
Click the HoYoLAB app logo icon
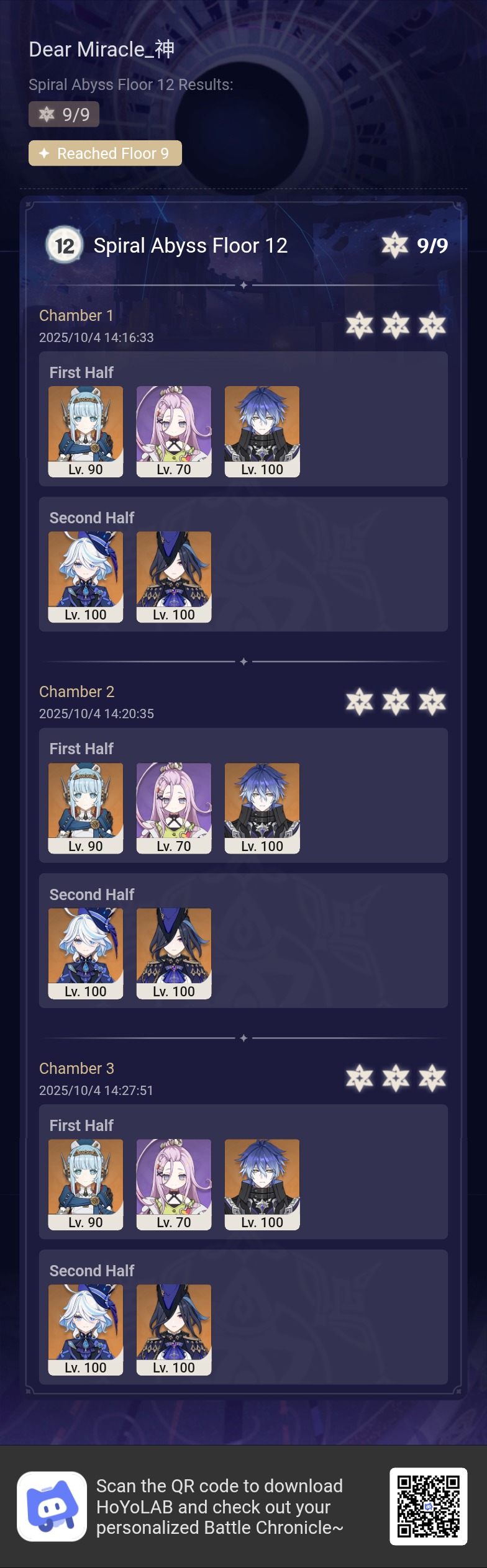click(52, 1506)
